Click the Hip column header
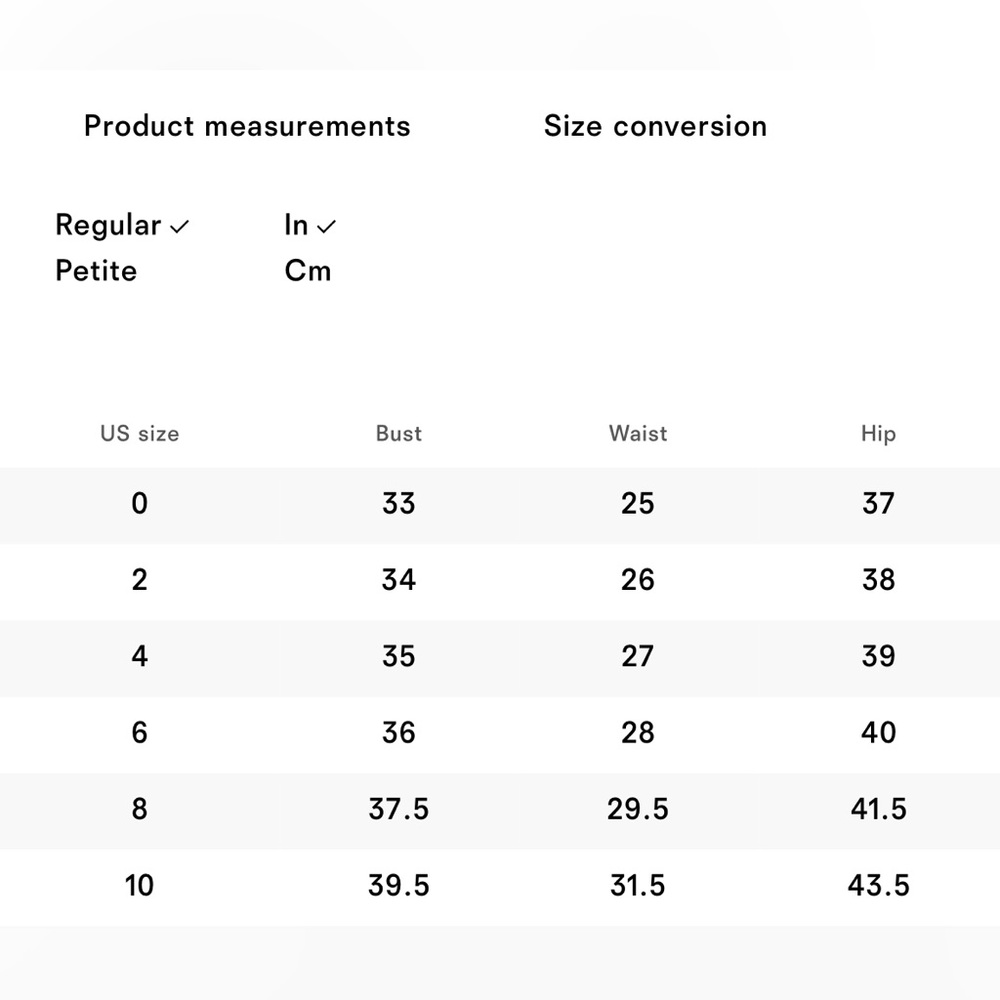Screen dimensions: 1000x1000 (x=878, y=434)
